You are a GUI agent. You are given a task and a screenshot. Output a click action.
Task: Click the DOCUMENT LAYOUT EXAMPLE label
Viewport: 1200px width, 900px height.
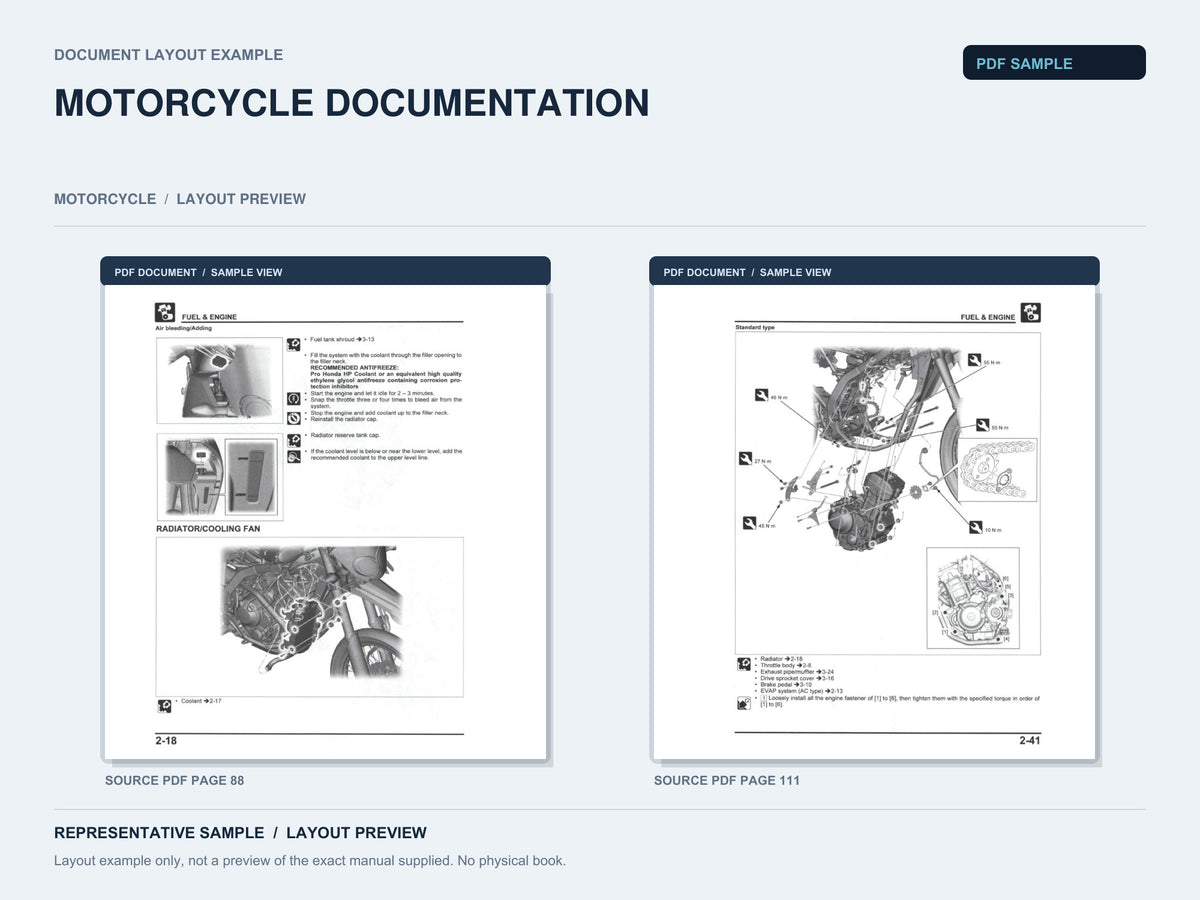[168, 55]
